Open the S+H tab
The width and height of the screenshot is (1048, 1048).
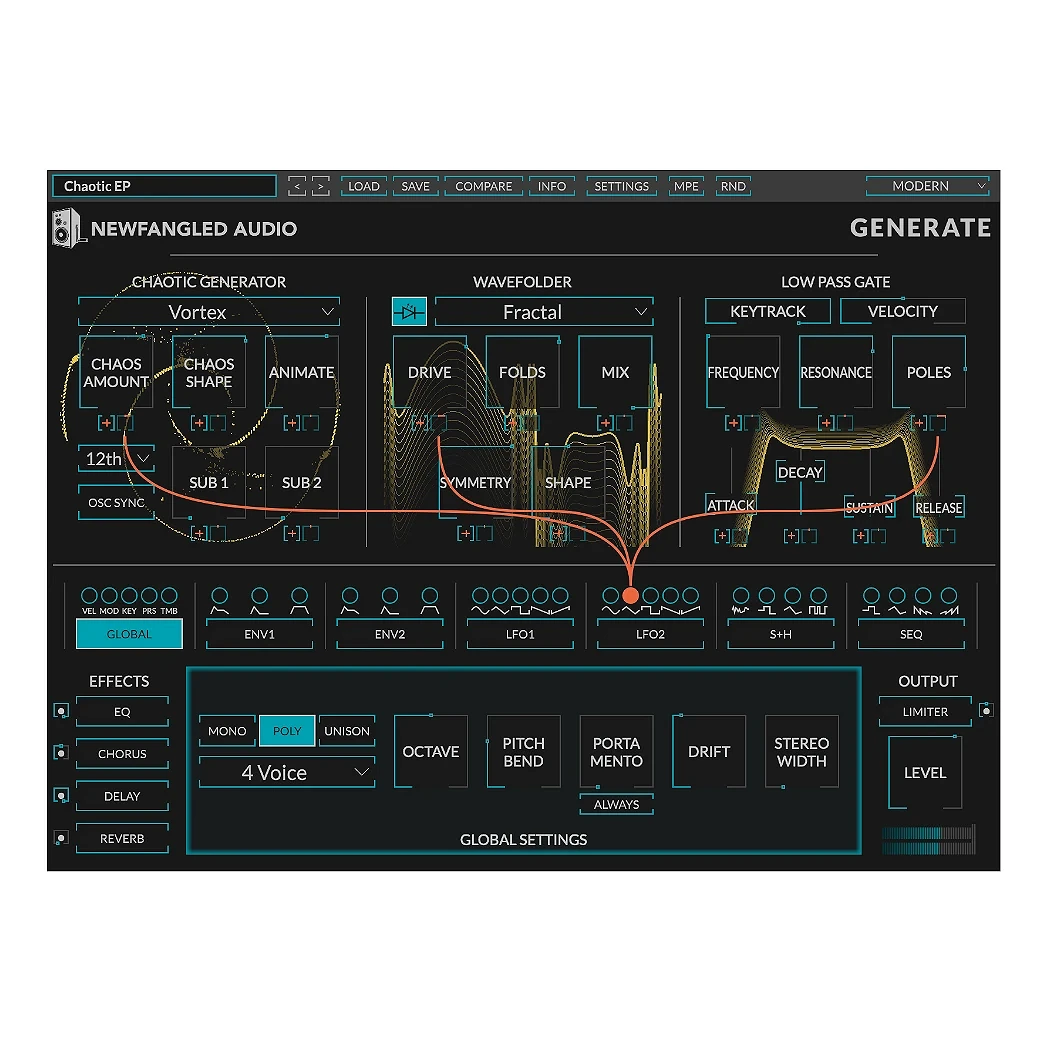point(781,634)
